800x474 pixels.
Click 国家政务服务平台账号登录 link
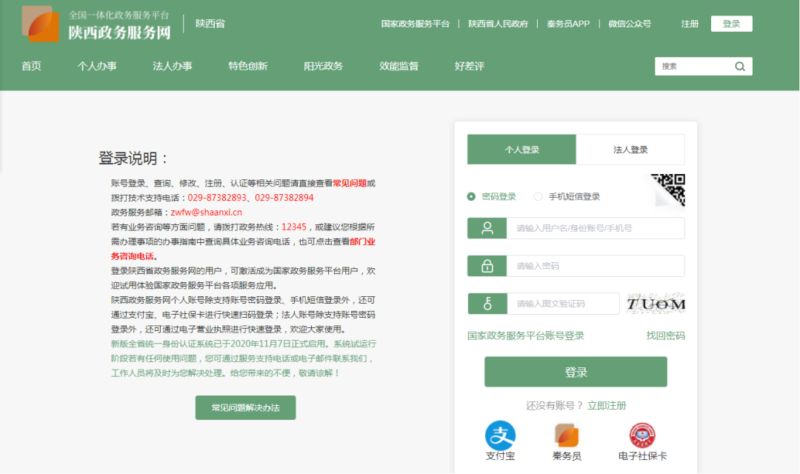coord(526,336)
